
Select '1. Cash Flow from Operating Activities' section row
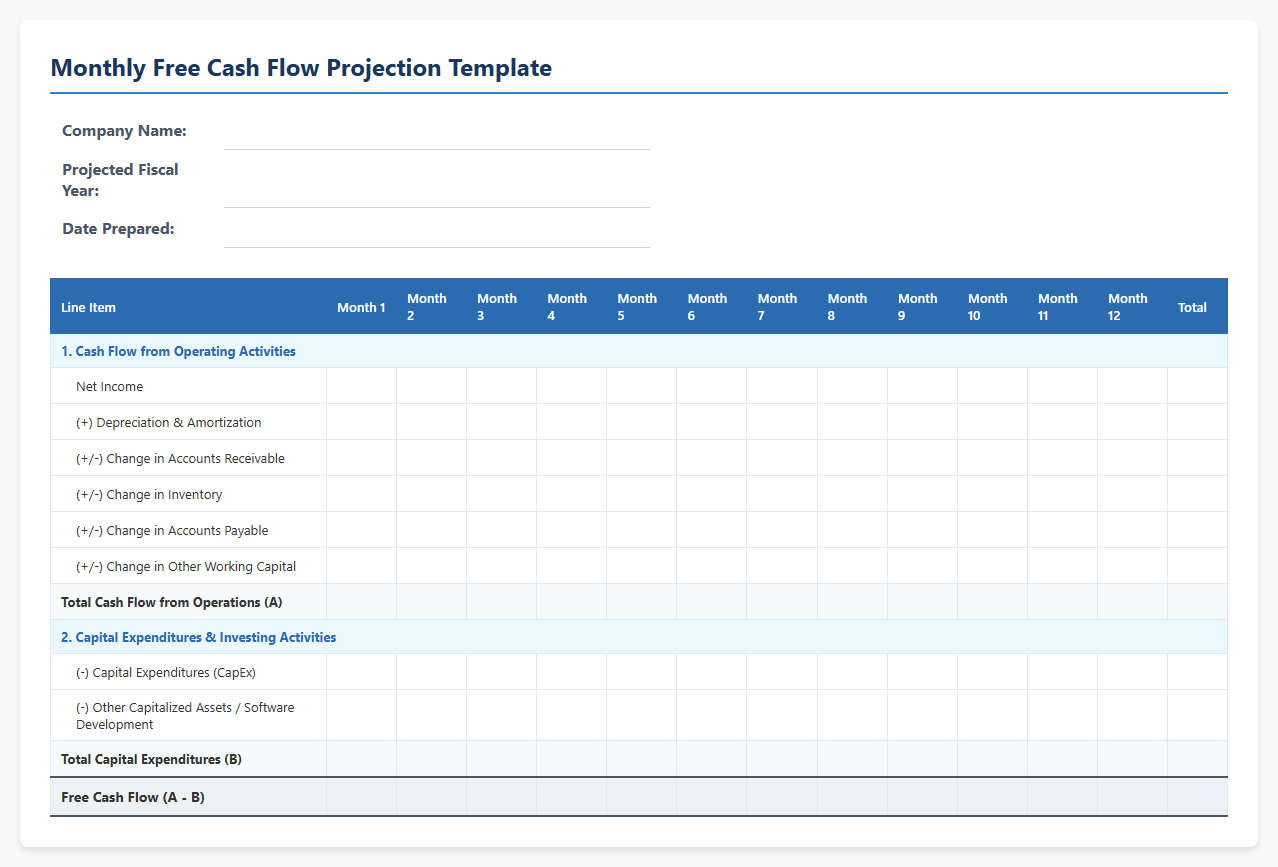click(x=639, y=351)
